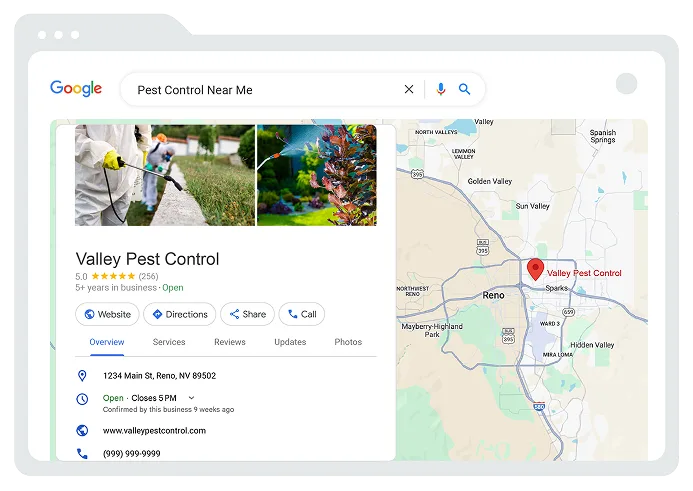Click the Reno city label on map
693x491 pixels.
(493, 295)
